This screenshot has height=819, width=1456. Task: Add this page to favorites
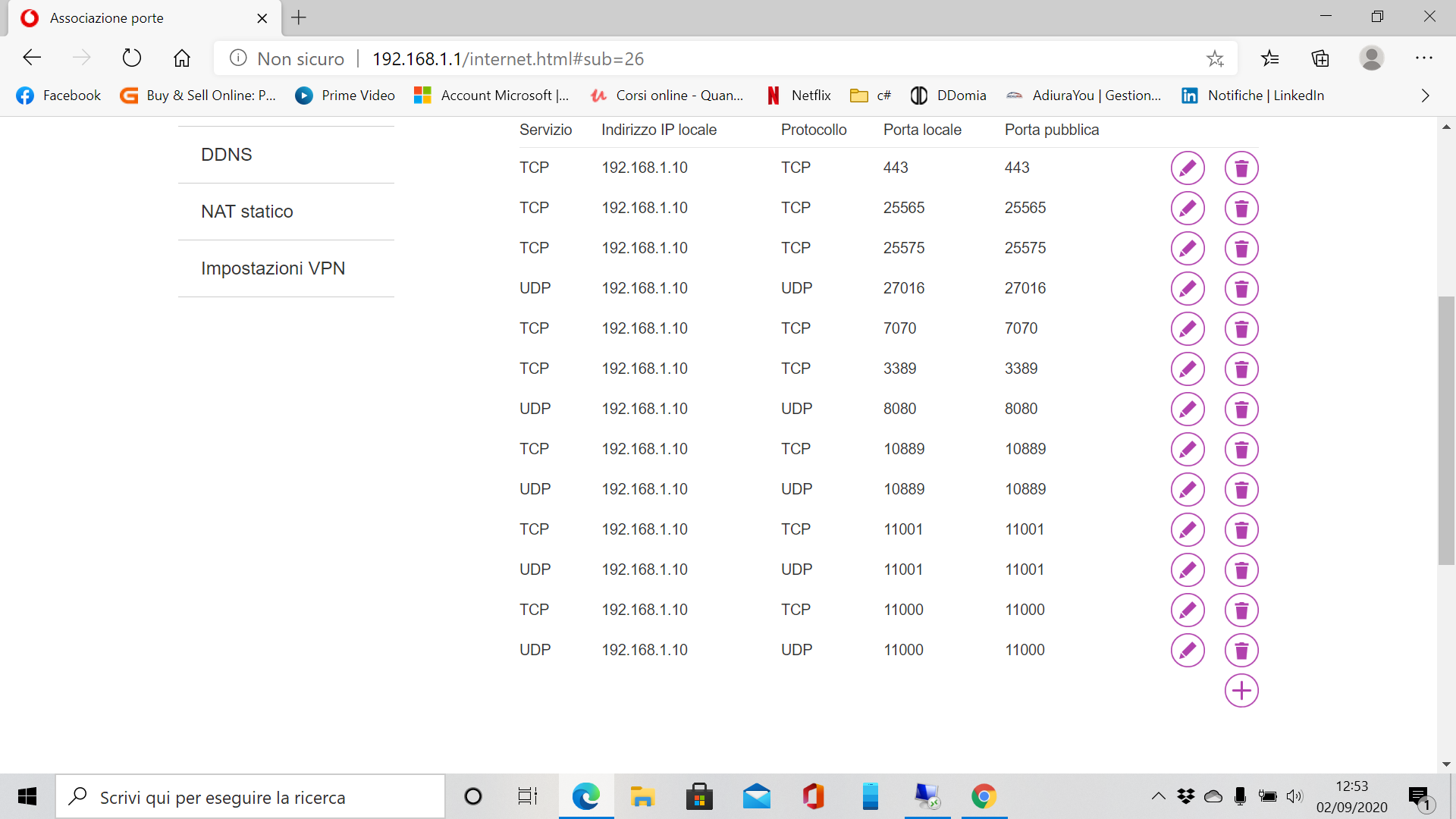[x=1215, y=58]
